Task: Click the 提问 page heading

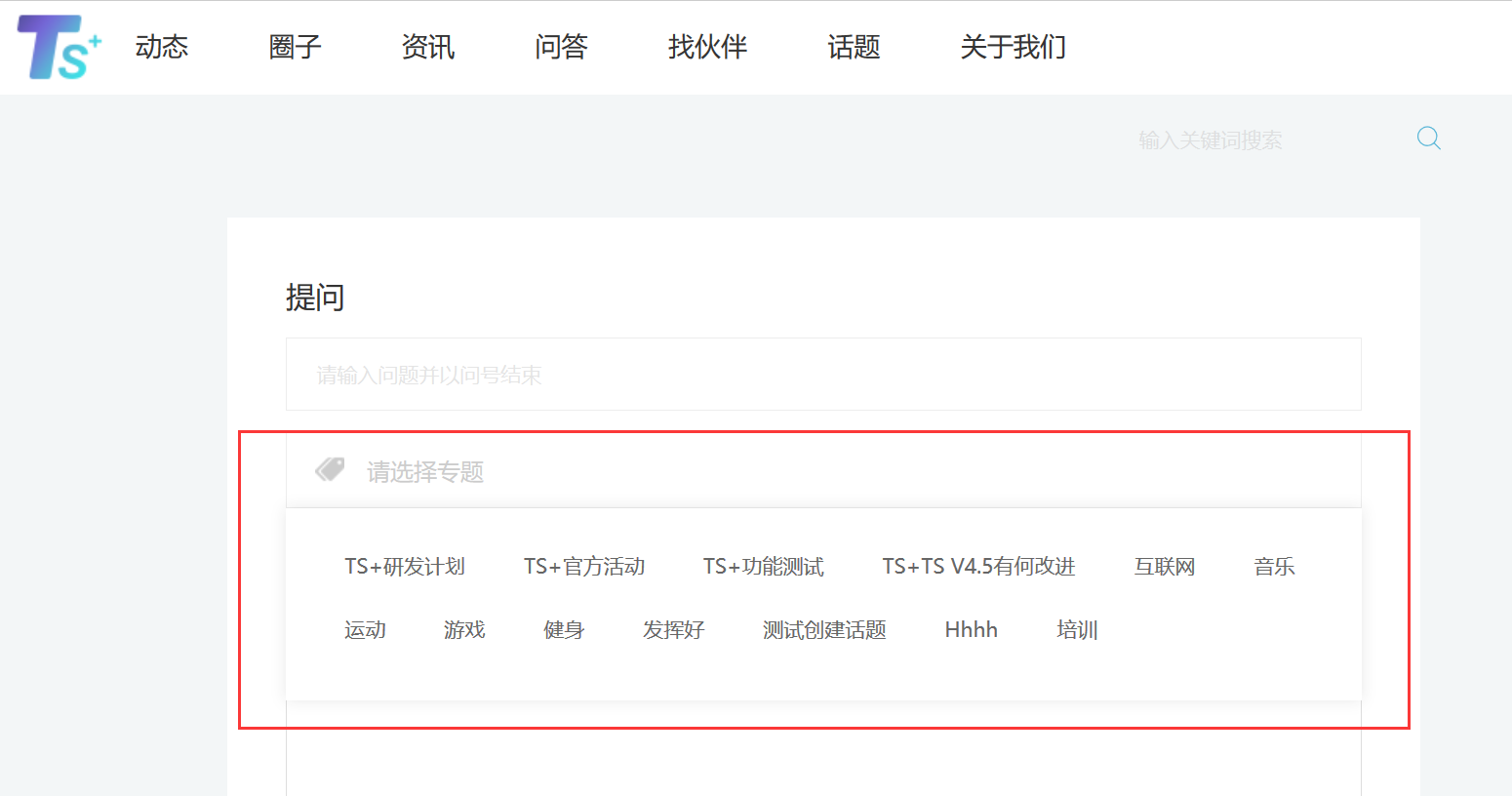Action: coord(315,297)
